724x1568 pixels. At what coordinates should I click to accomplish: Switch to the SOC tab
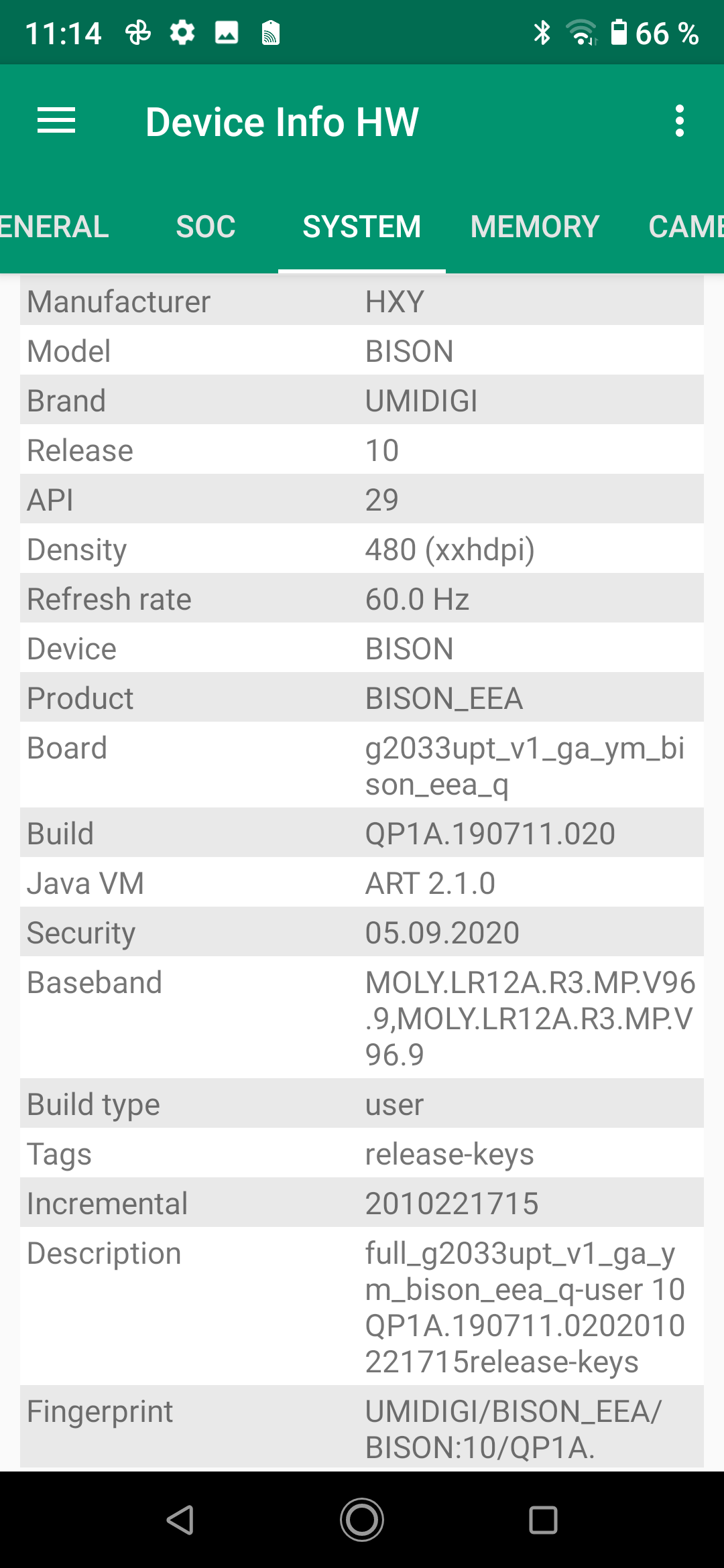[x=206, y=226]
